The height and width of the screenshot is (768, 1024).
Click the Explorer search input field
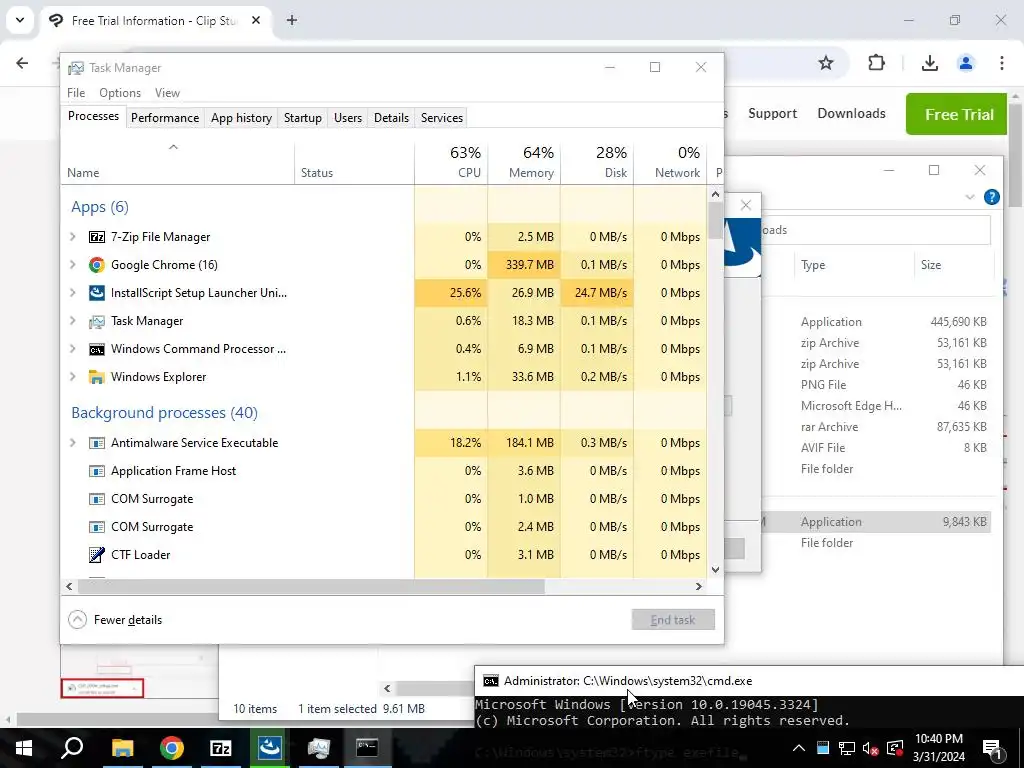[x=876, y=230]
